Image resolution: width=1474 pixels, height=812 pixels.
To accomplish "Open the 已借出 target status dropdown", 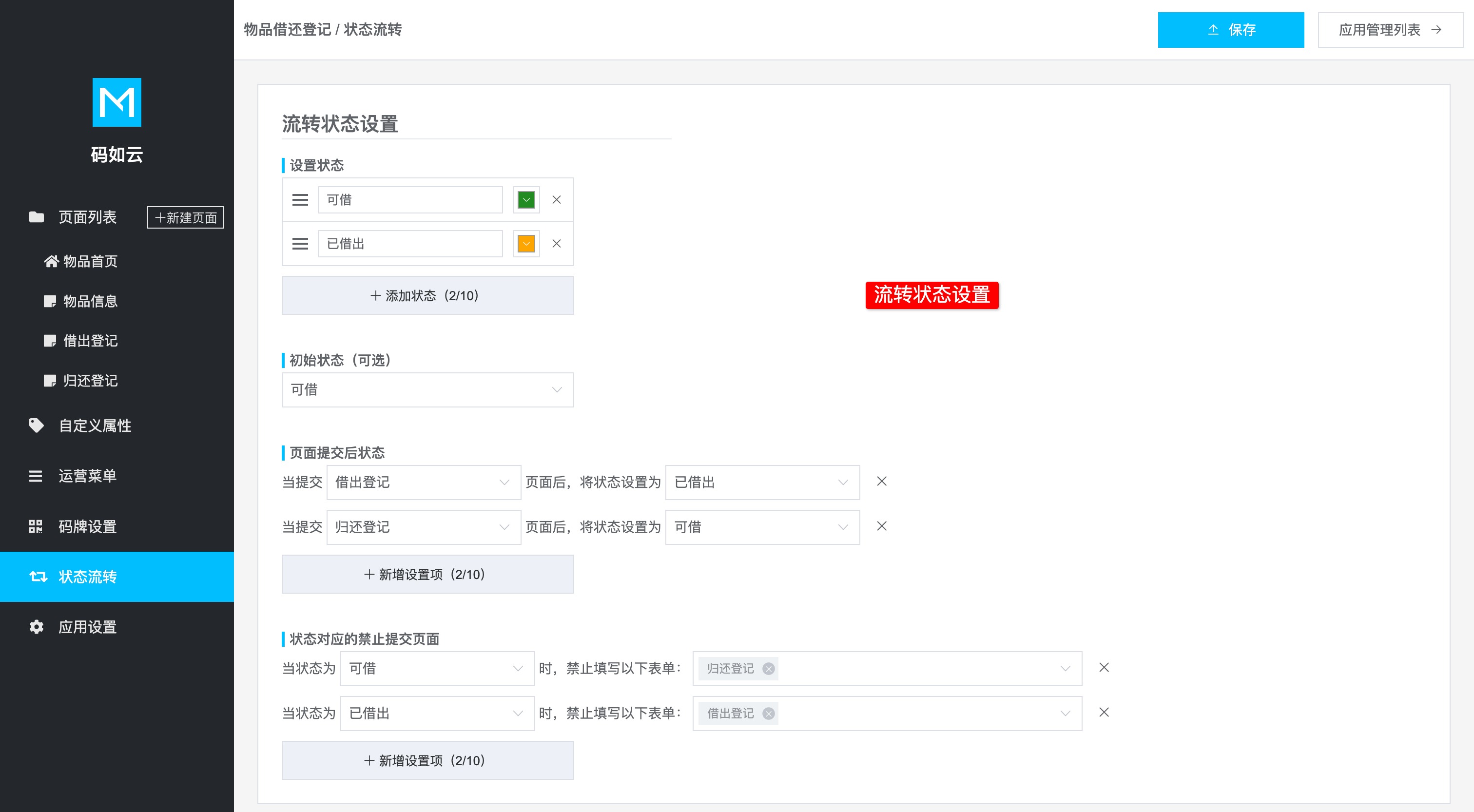I will tap(762, 482).
